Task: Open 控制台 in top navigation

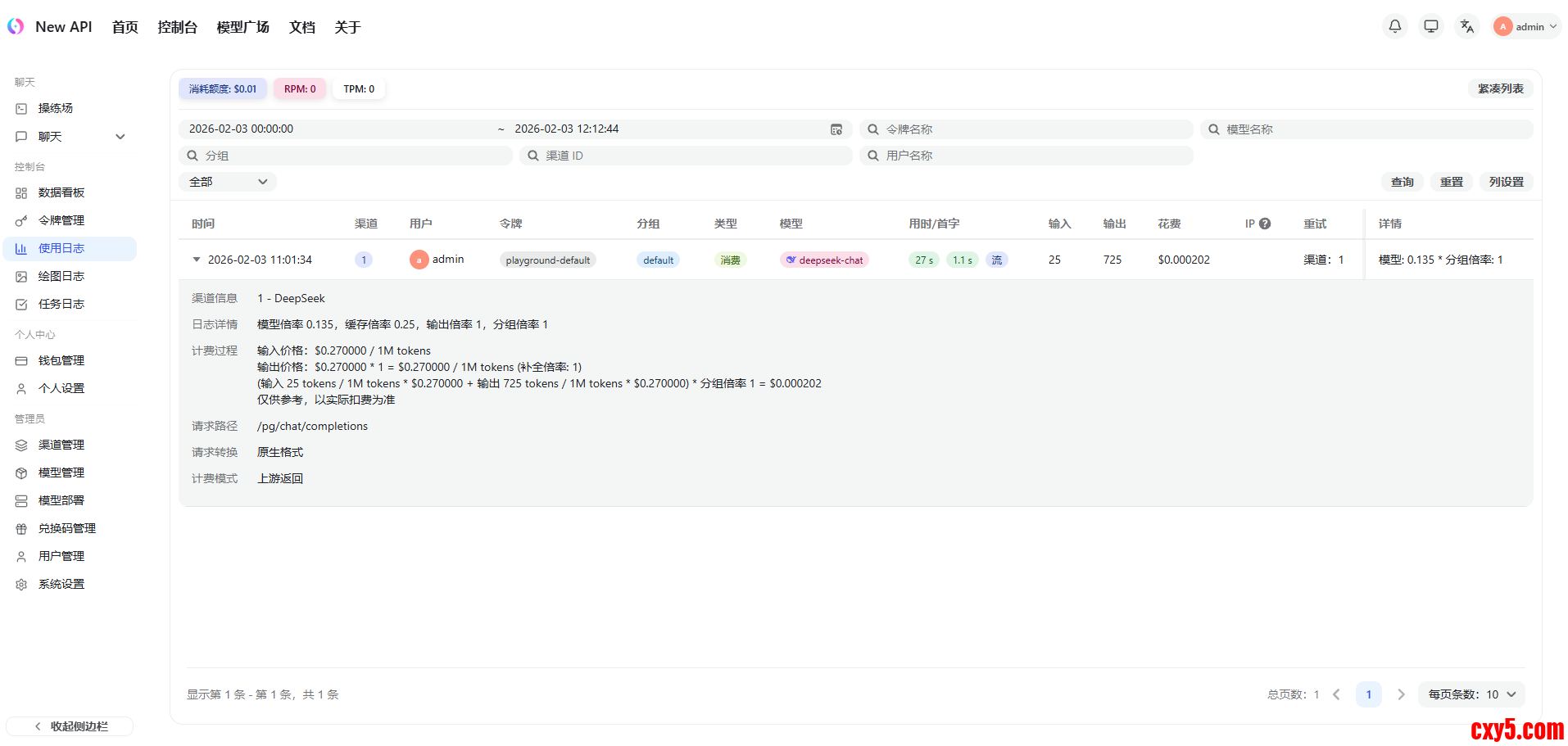Action: [x=177, y=27]
